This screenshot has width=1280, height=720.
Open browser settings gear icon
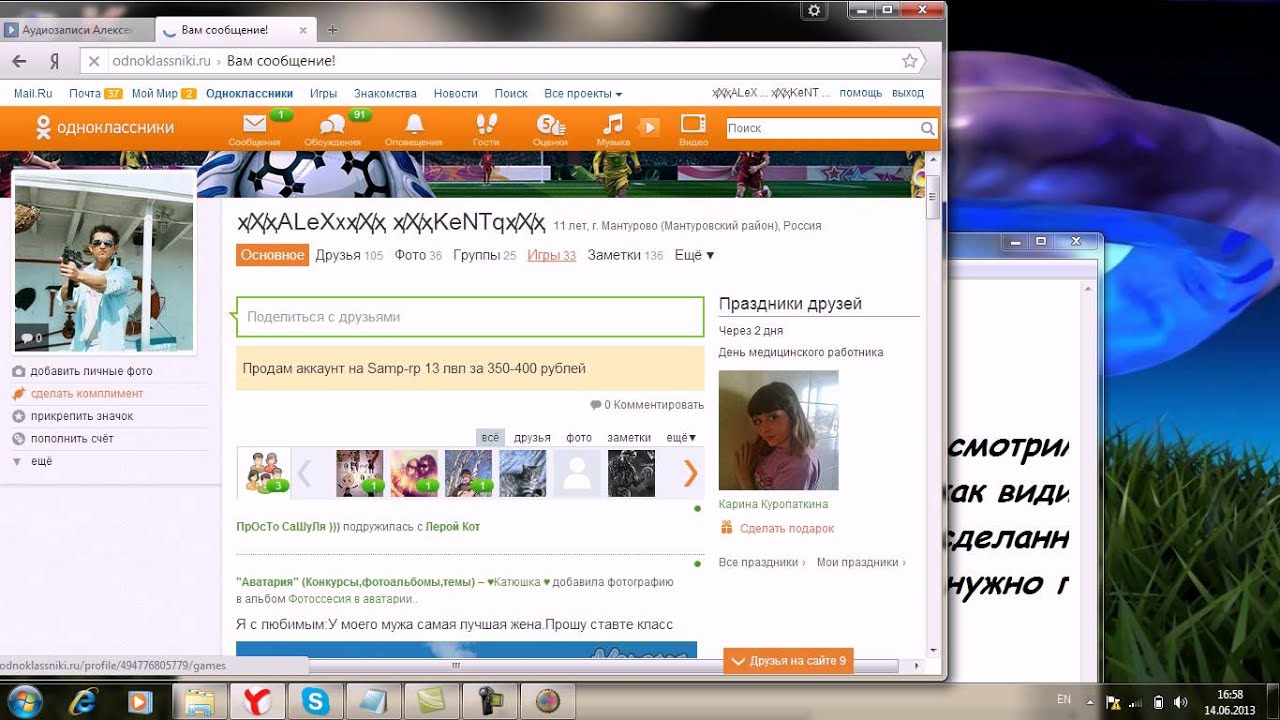[x=815, y=10]
